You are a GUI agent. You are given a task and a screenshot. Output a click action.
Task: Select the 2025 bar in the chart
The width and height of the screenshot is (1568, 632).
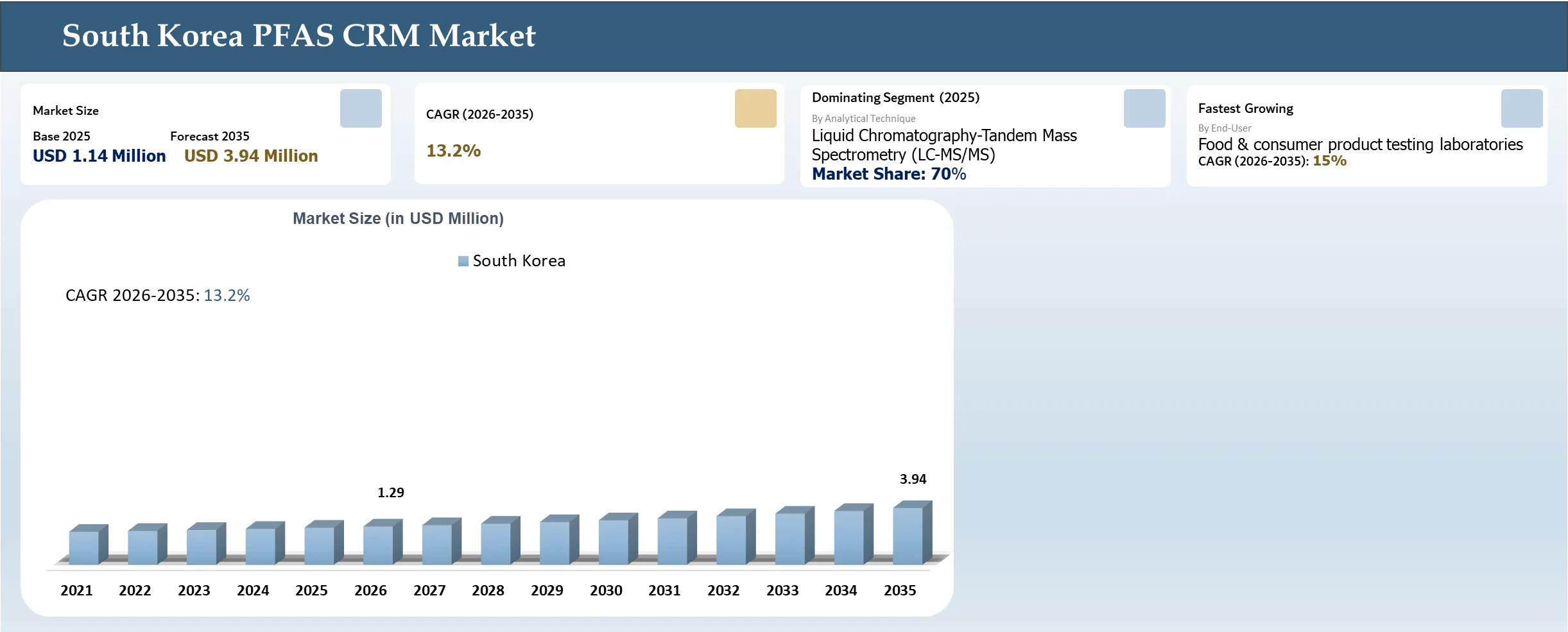tap(324, 542)
